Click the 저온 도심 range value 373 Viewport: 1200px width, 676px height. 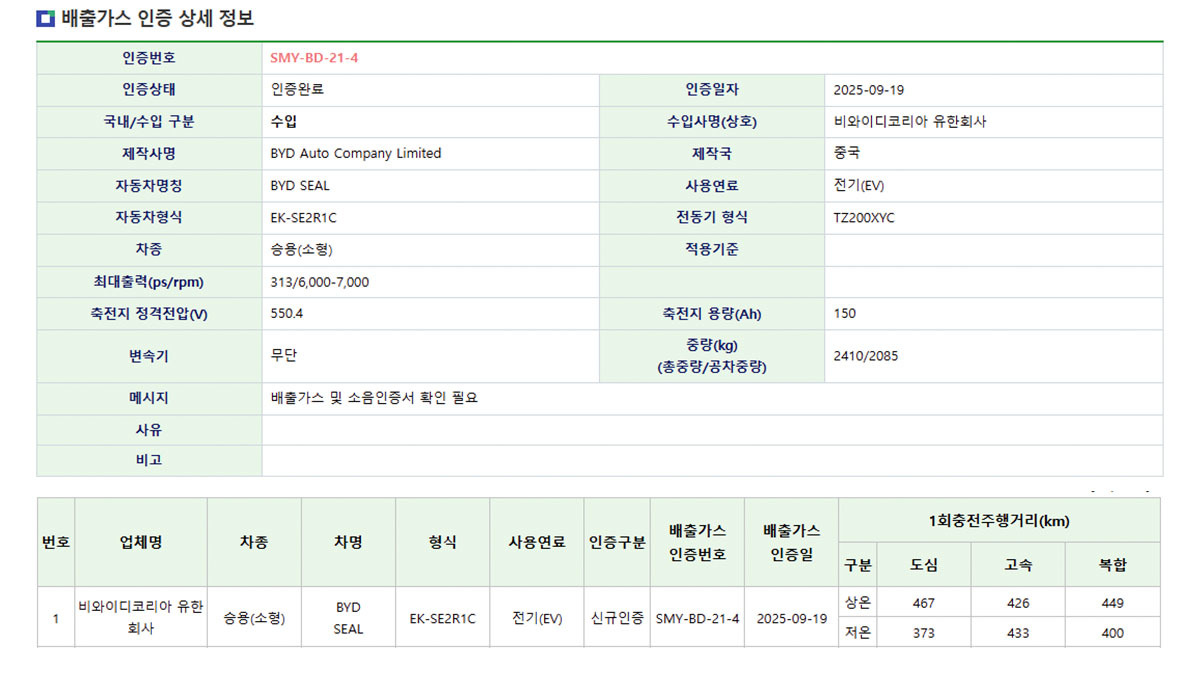point(924,633)
